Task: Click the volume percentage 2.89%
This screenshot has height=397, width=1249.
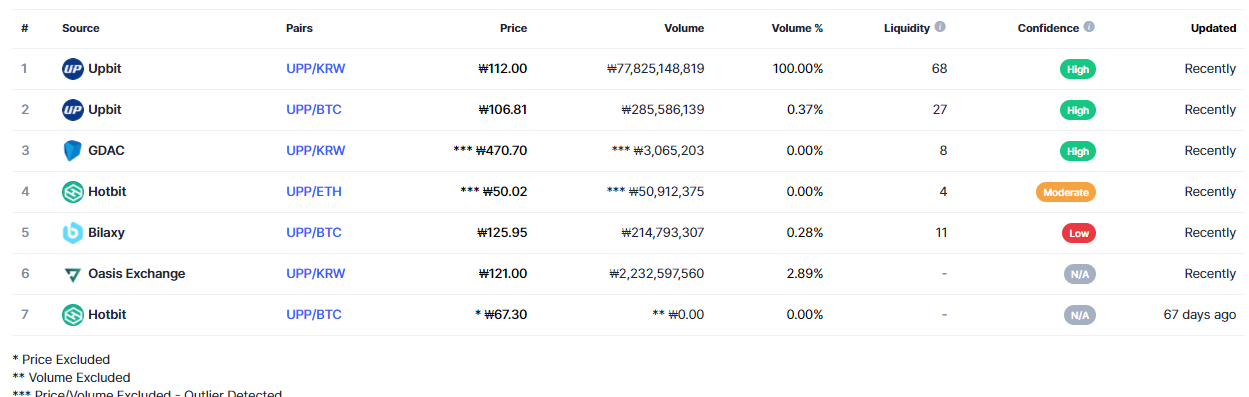Action: pyautogui.click(x=805, y=274)
